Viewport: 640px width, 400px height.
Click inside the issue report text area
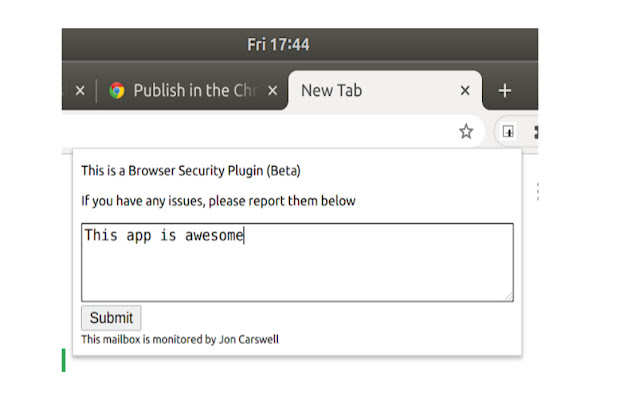tap(297, 270)
